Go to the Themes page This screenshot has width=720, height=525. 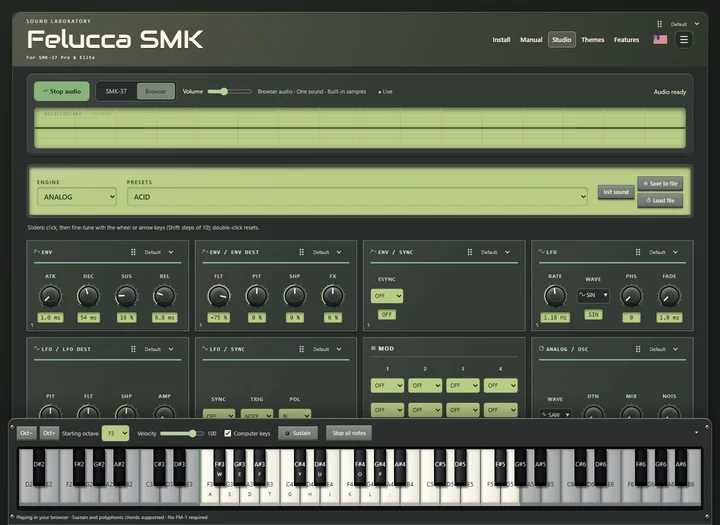(592, 40)
